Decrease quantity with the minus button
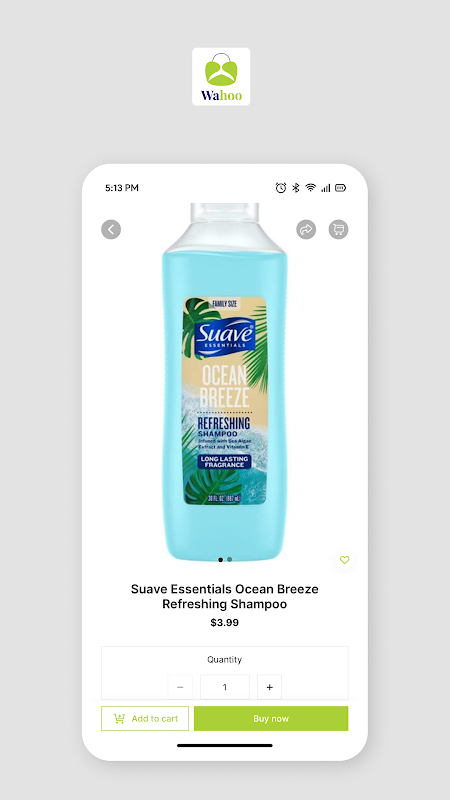The width and height of the screenshot is (450, 800). (x=180, y=687)
